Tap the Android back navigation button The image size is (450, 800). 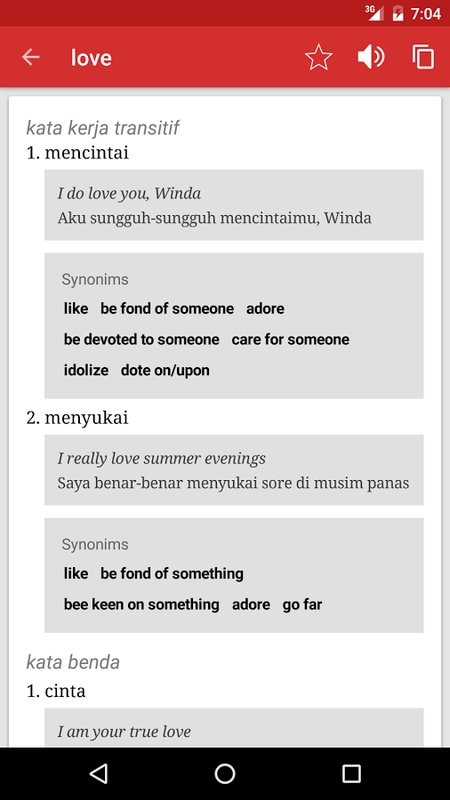coord(98,773)
